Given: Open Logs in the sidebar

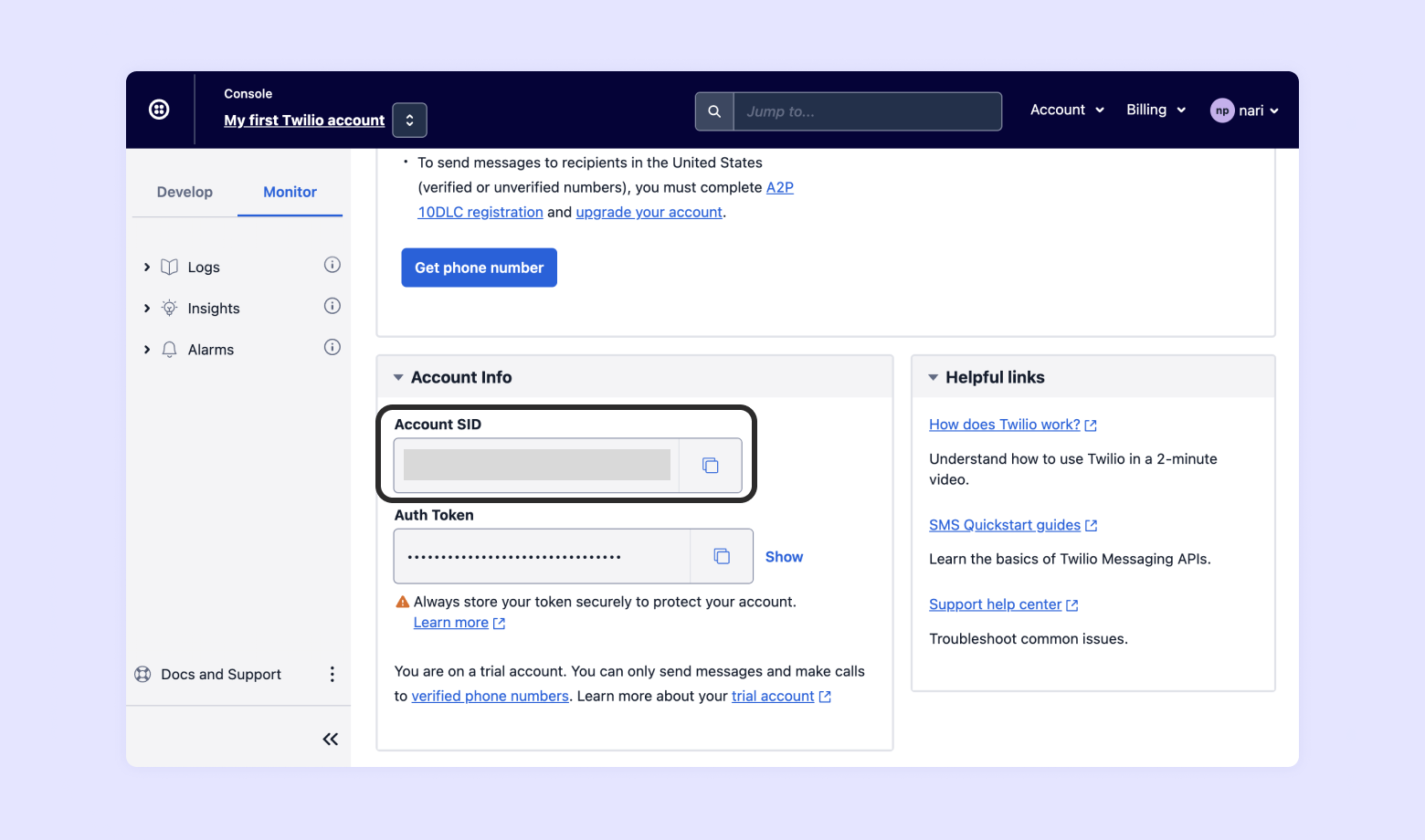Looking at the screenshot, I should click(204, 268).
